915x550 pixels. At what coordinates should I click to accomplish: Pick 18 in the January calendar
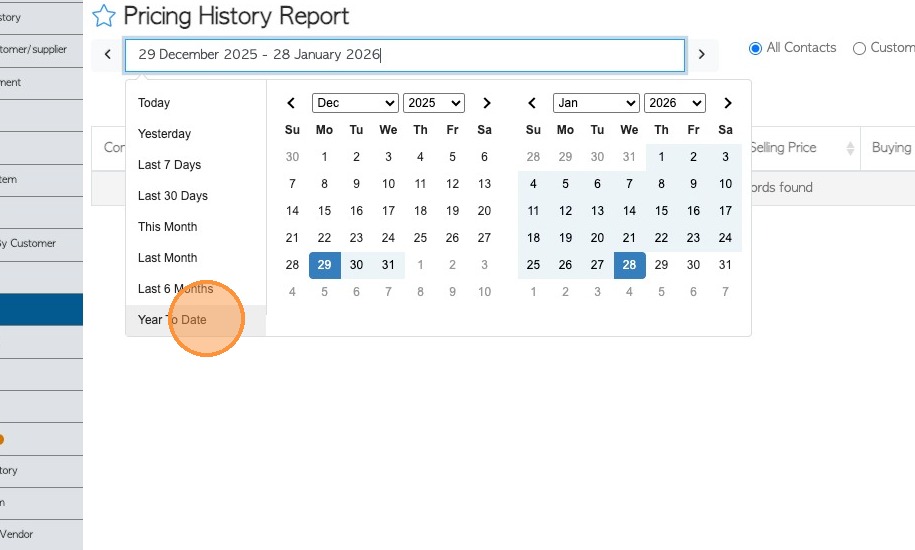[533, 238]
